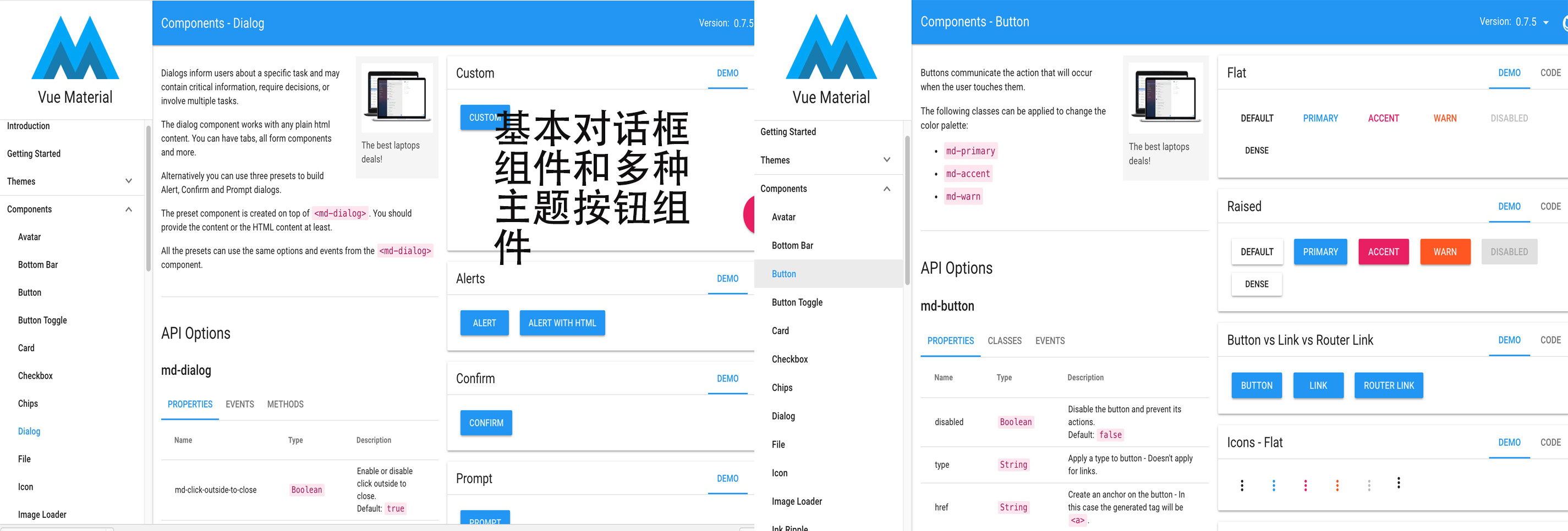Click the pink three-dot icon in Icons - Flat

(x=1305, y=485)
